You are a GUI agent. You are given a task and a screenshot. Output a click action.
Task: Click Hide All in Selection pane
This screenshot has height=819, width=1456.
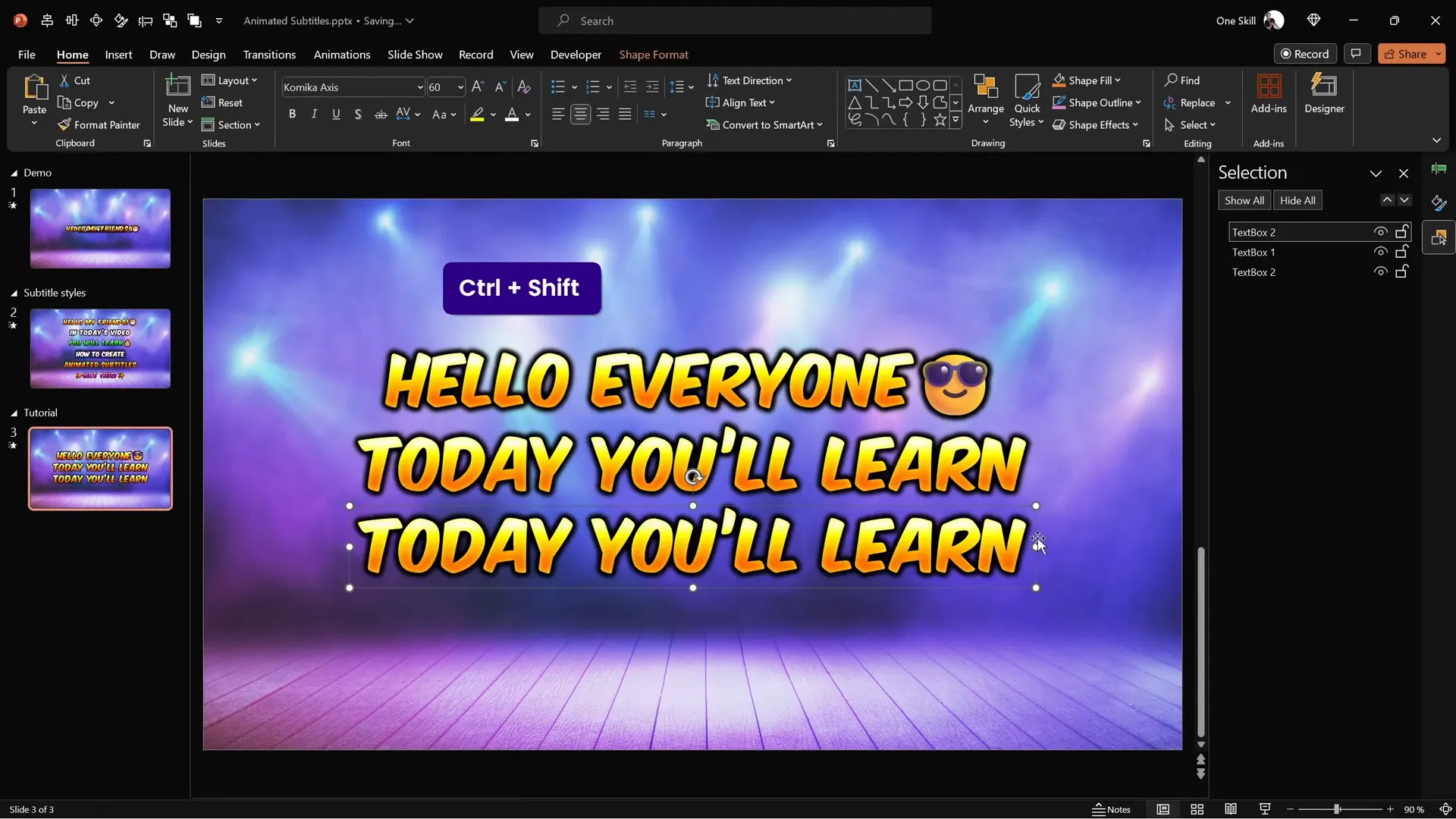pos(1298,200)
